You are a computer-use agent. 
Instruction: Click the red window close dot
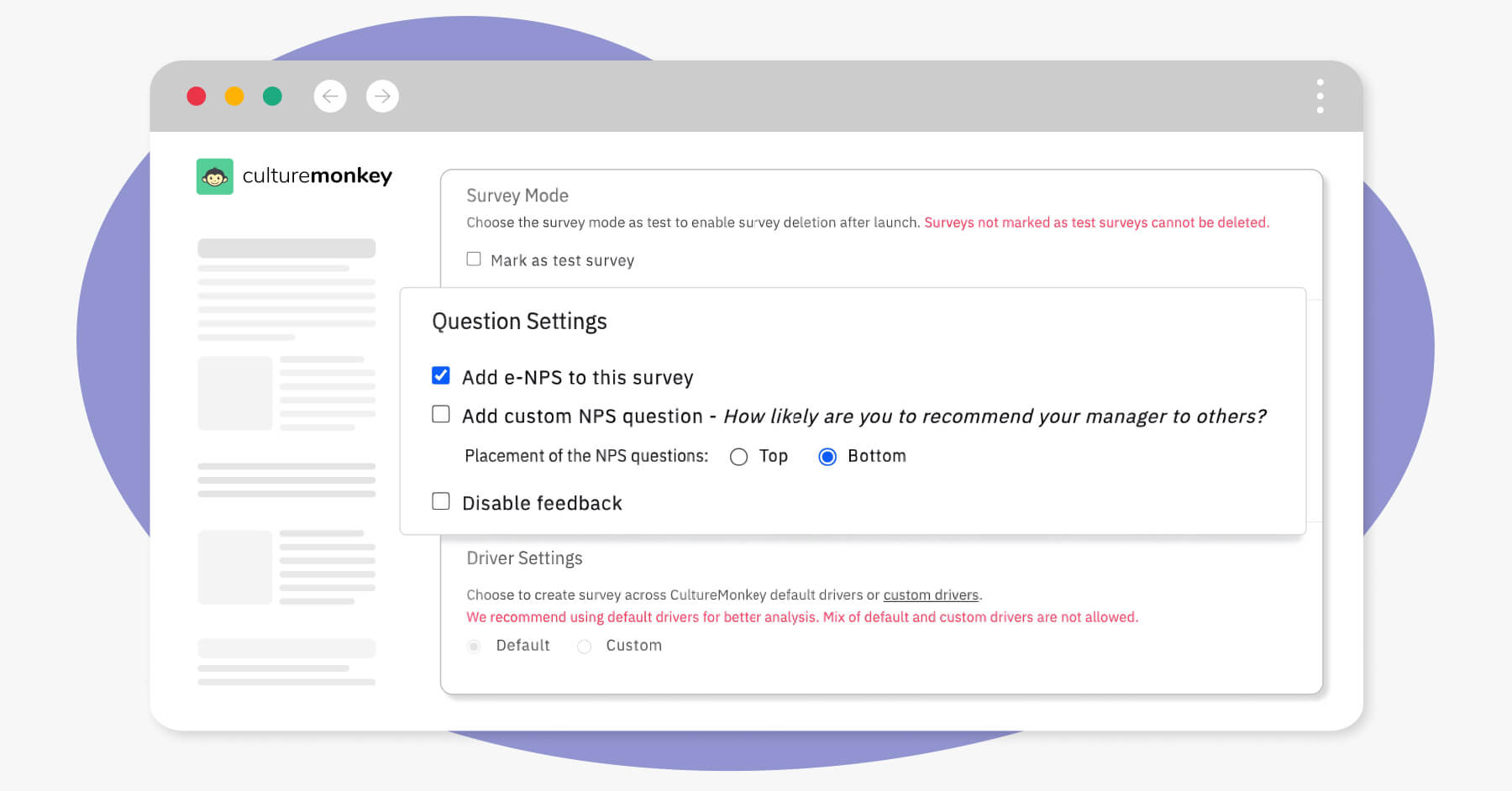[197, 97]
